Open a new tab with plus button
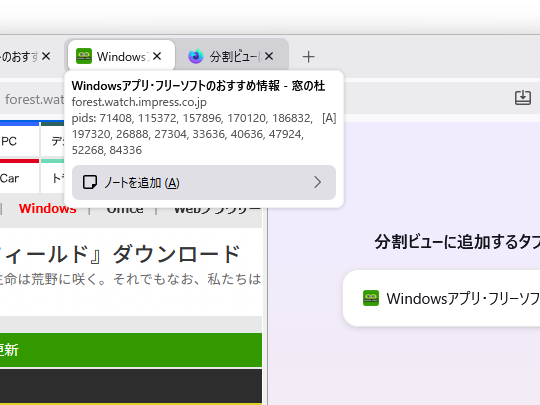Image resolution: width=540 pixels, height=405 pixels. (308, 57)
